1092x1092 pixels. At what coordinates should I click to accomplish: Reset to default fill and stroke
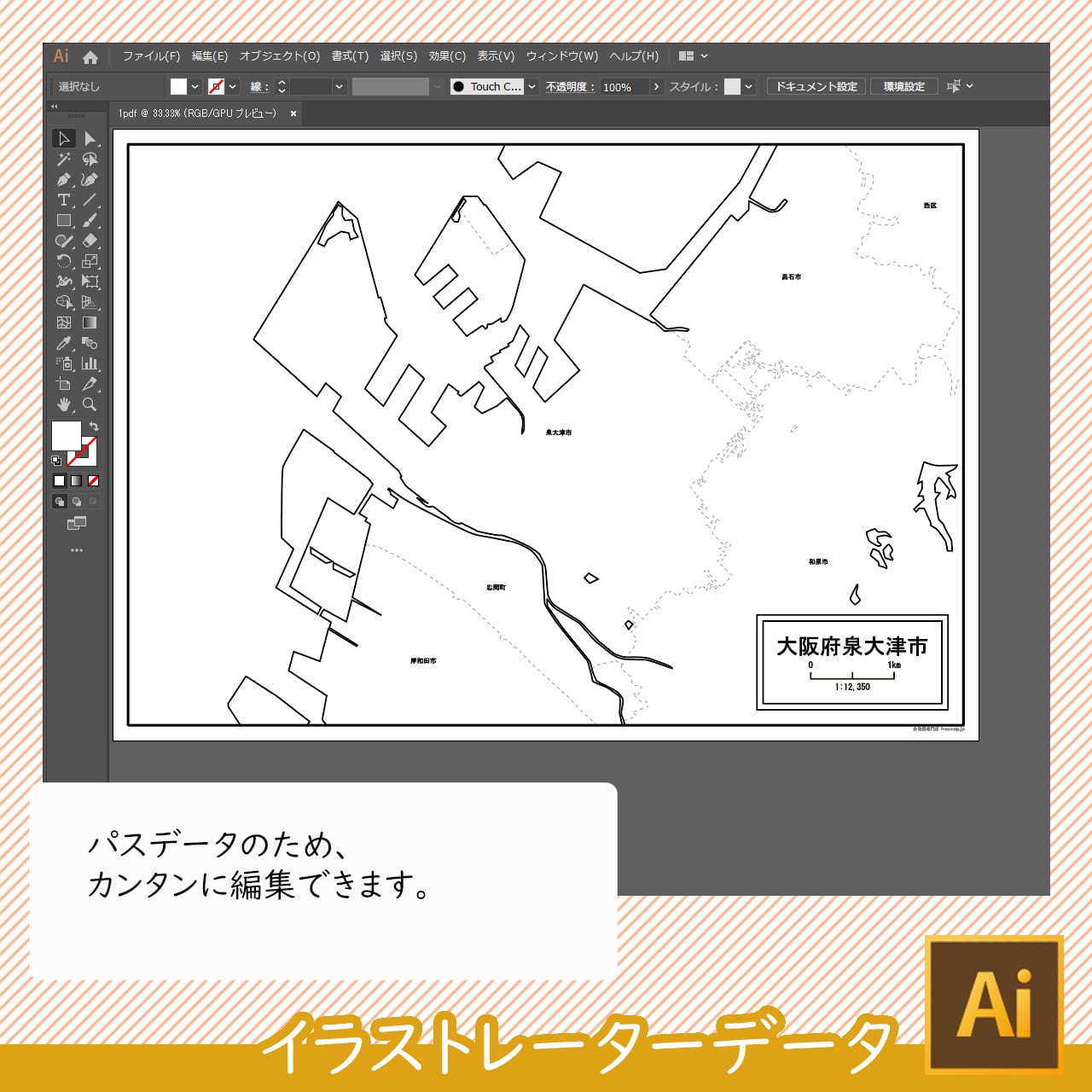click(56, 461)
